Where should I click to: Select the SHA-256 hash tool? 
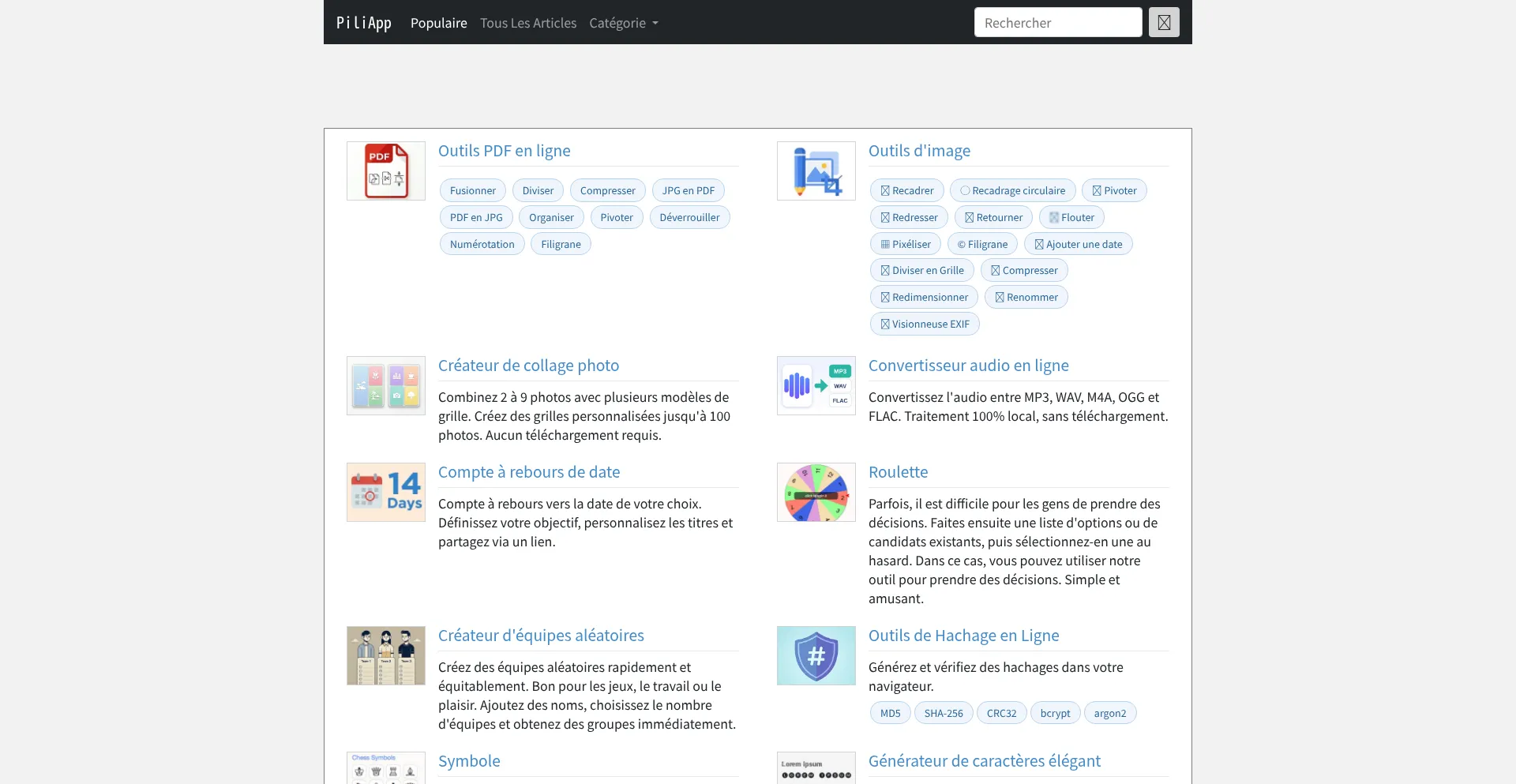tap(944, 713)
